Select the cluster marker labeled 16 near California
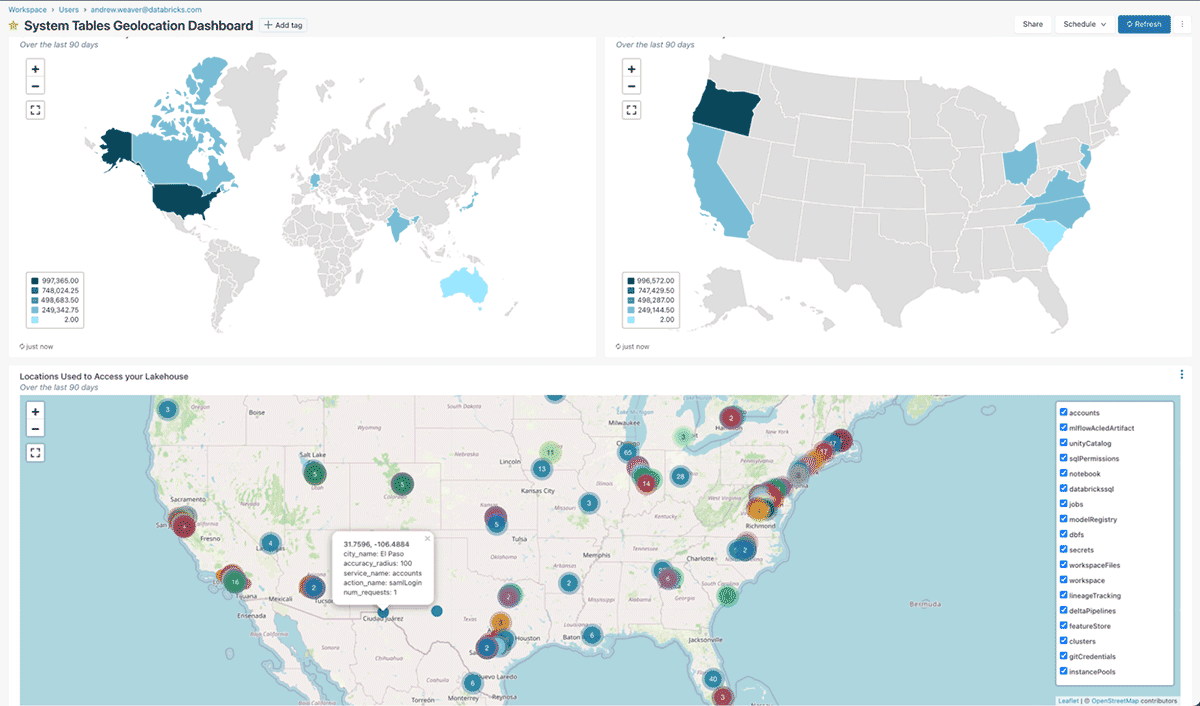The image size is (1200, 706). 234,581
